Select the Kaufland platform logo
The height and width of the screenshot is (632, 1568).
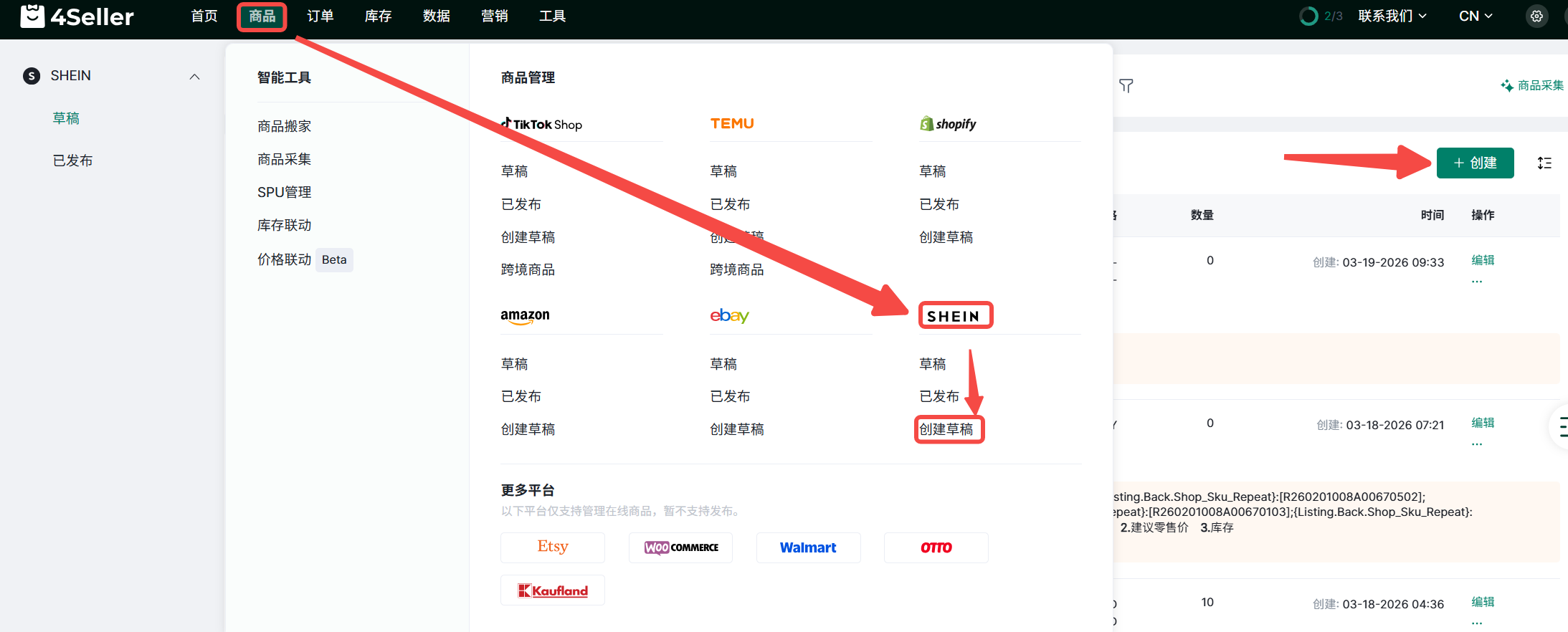point(552,590)
